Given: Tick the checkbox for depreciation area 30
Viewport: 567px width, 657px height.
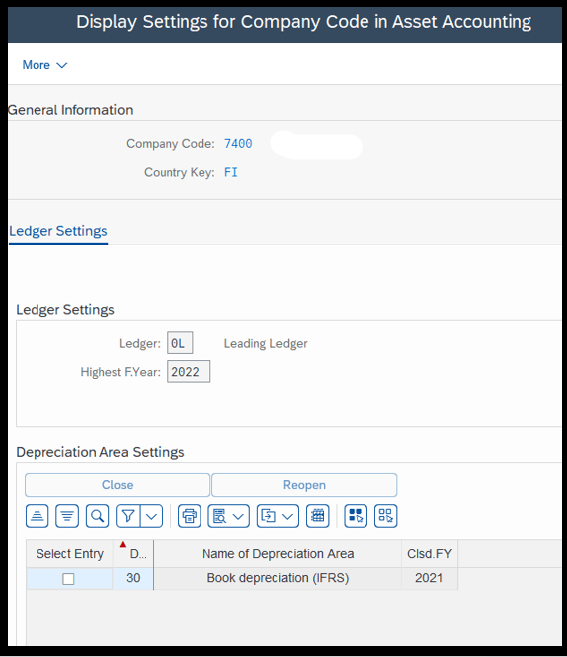Looking at the screenshot, I should [68, 579].
